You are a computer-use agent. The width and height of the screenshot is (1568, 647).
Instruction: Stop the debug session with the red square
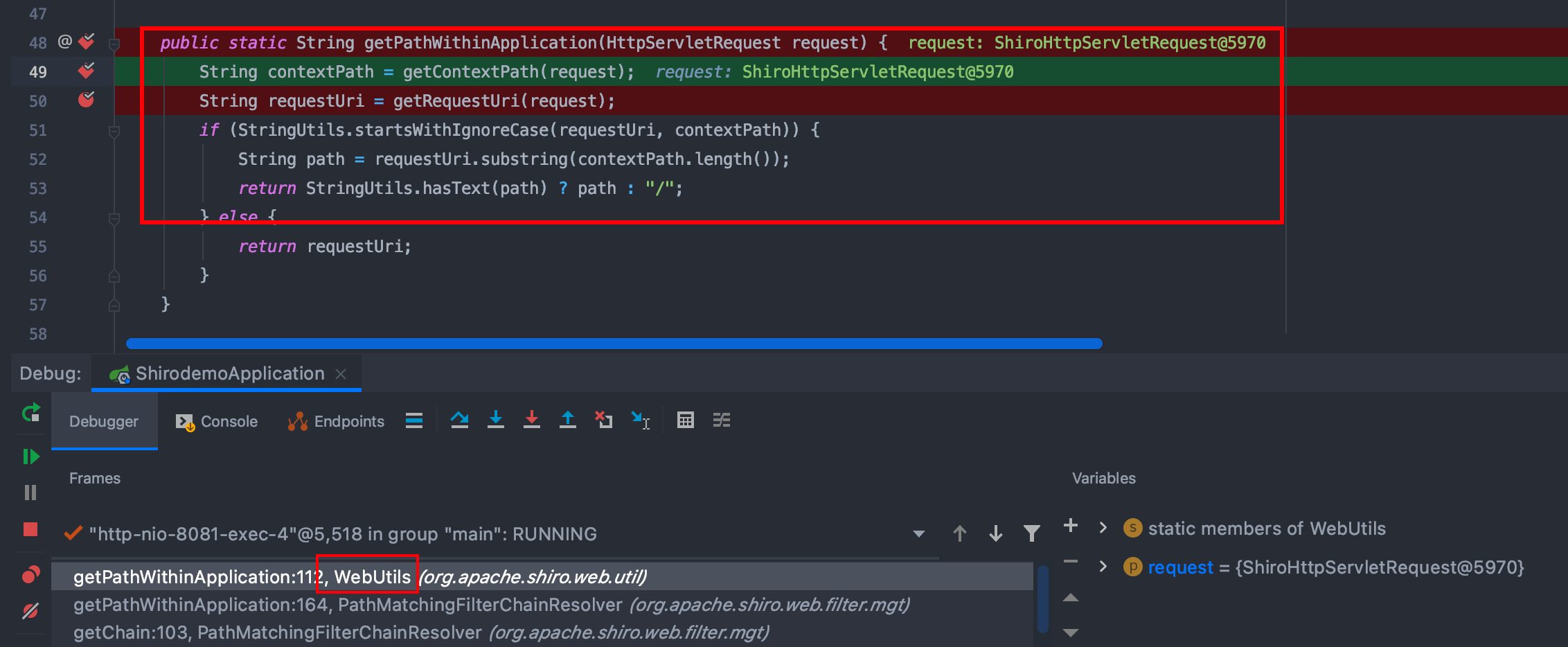30,529
